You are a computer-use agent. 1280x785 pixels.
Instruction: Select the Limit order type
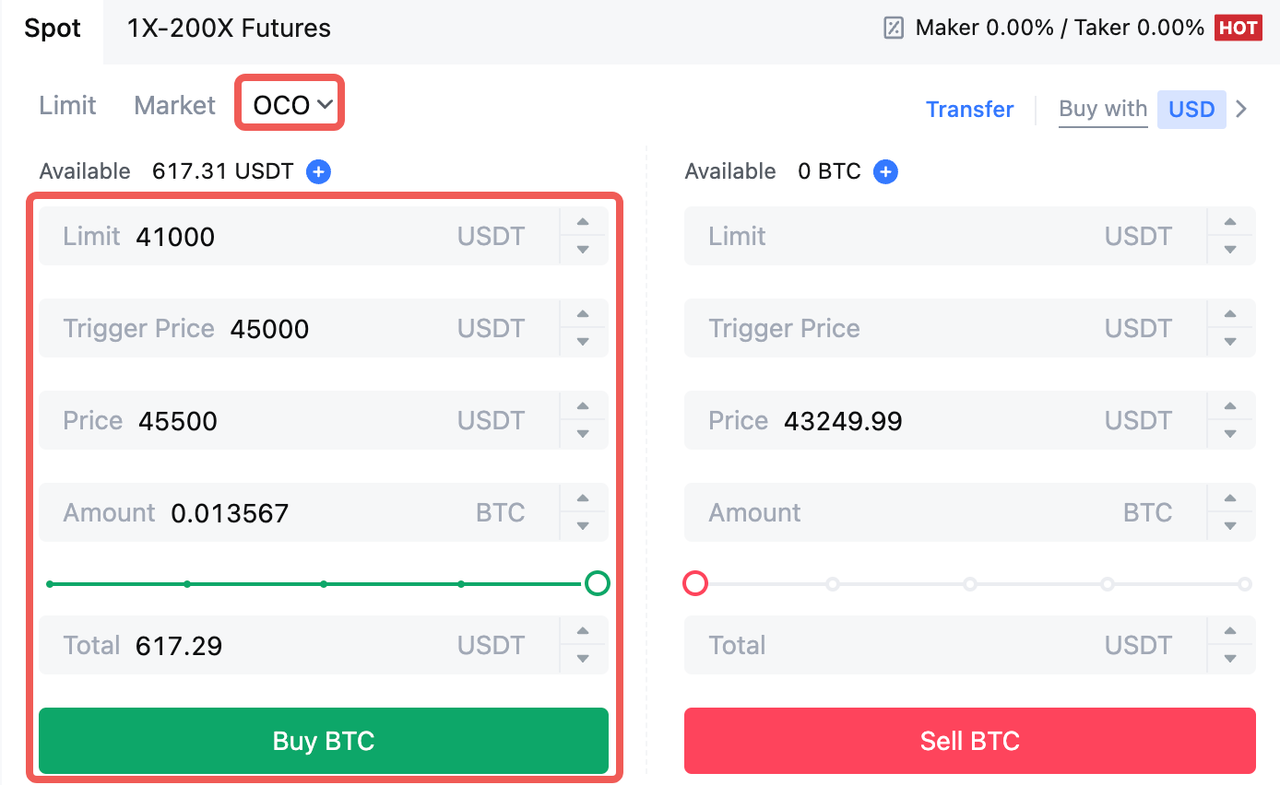(x=67, y=105)
